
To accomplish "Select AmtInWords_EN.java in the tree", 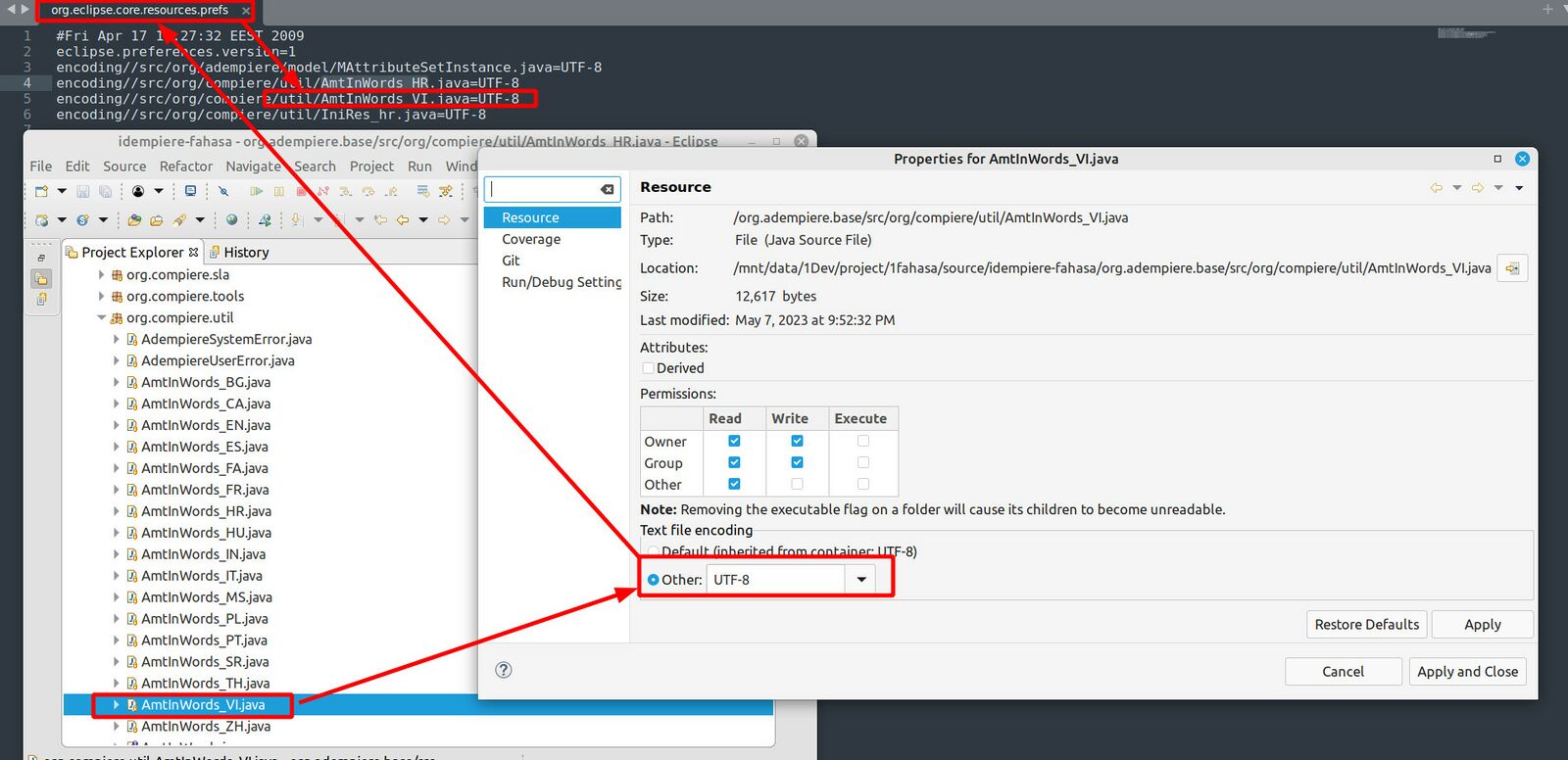I will pyautogui.click(x=206, y=425).
